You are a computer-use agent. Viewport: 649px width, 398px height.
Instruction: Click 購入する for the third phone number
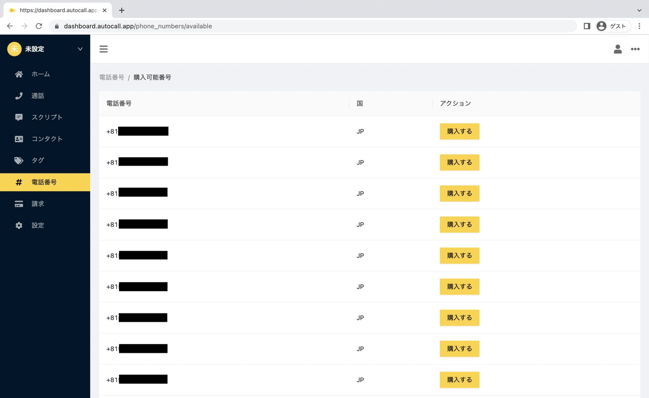click(459, 194)
